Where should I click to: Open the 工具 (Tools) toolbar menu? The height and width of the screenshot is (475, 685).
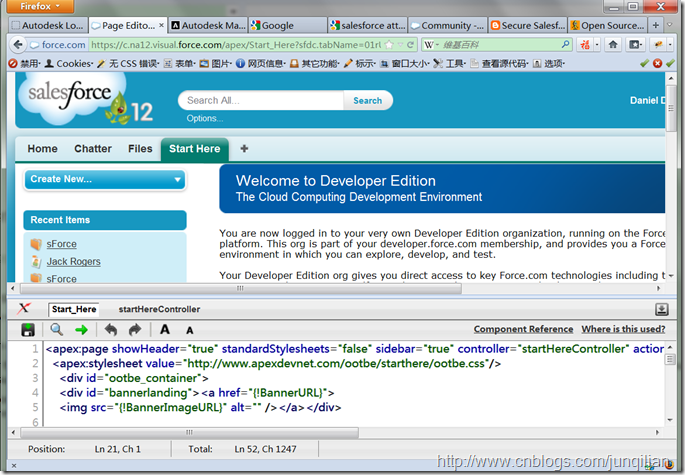click(449, 64)
